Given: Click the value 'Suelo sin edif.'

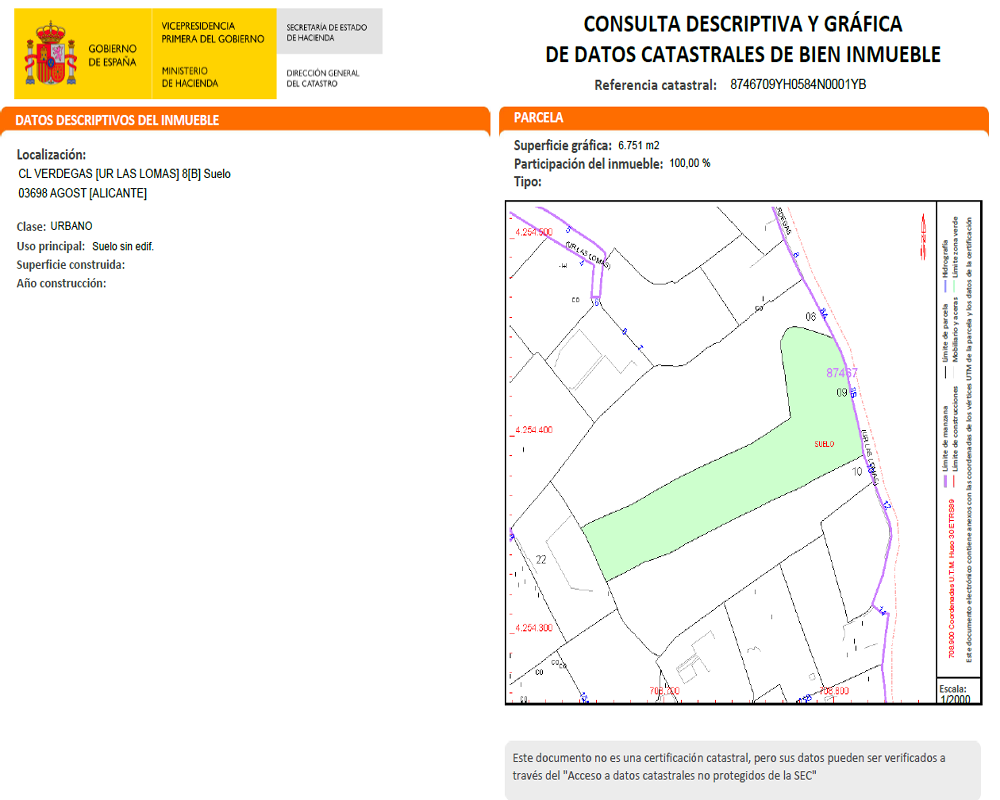Looking at the screenshot, I should [123, 246].
